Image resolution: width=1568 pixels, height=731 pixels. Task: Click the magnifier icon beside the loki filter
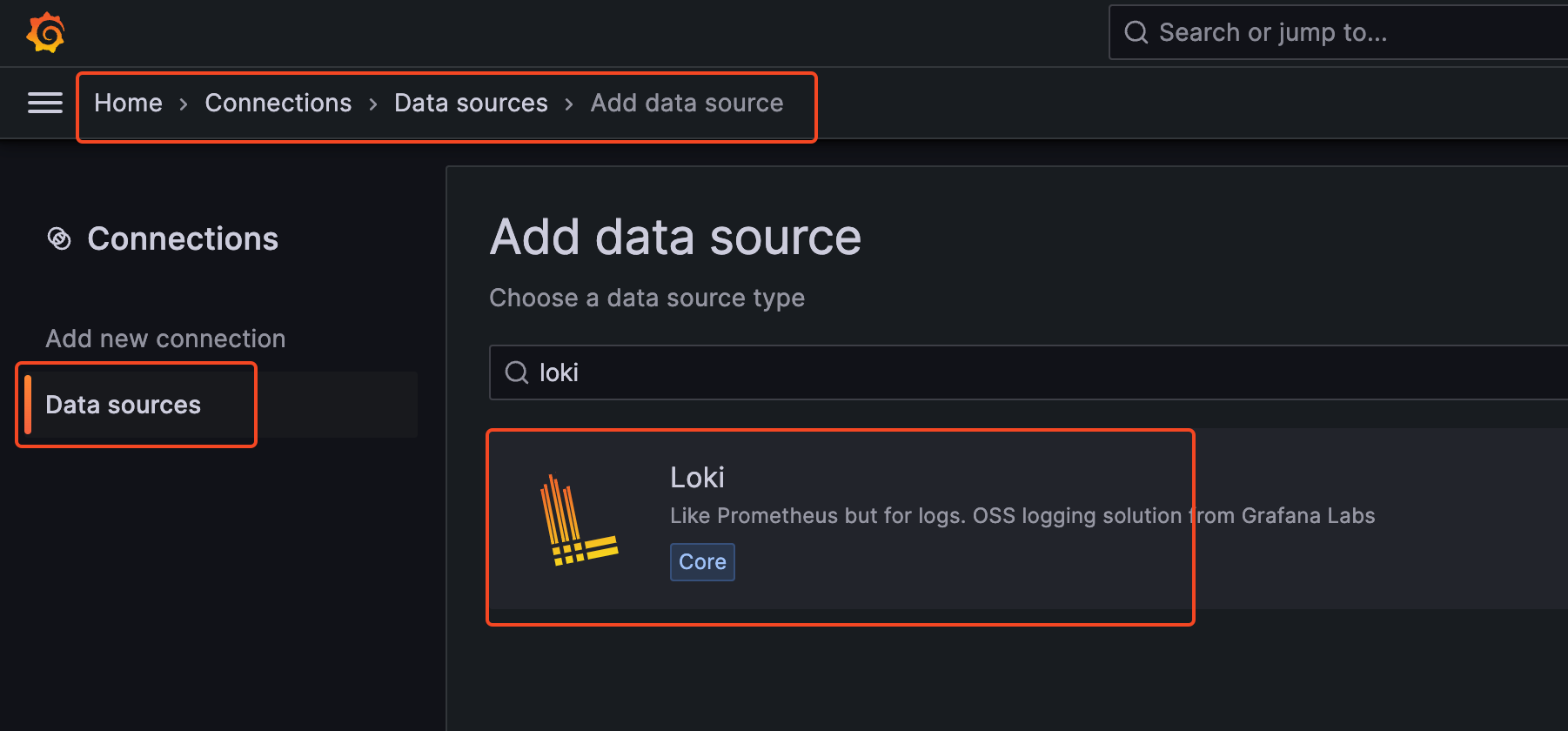pyautogui.click(x=517, y=372)
